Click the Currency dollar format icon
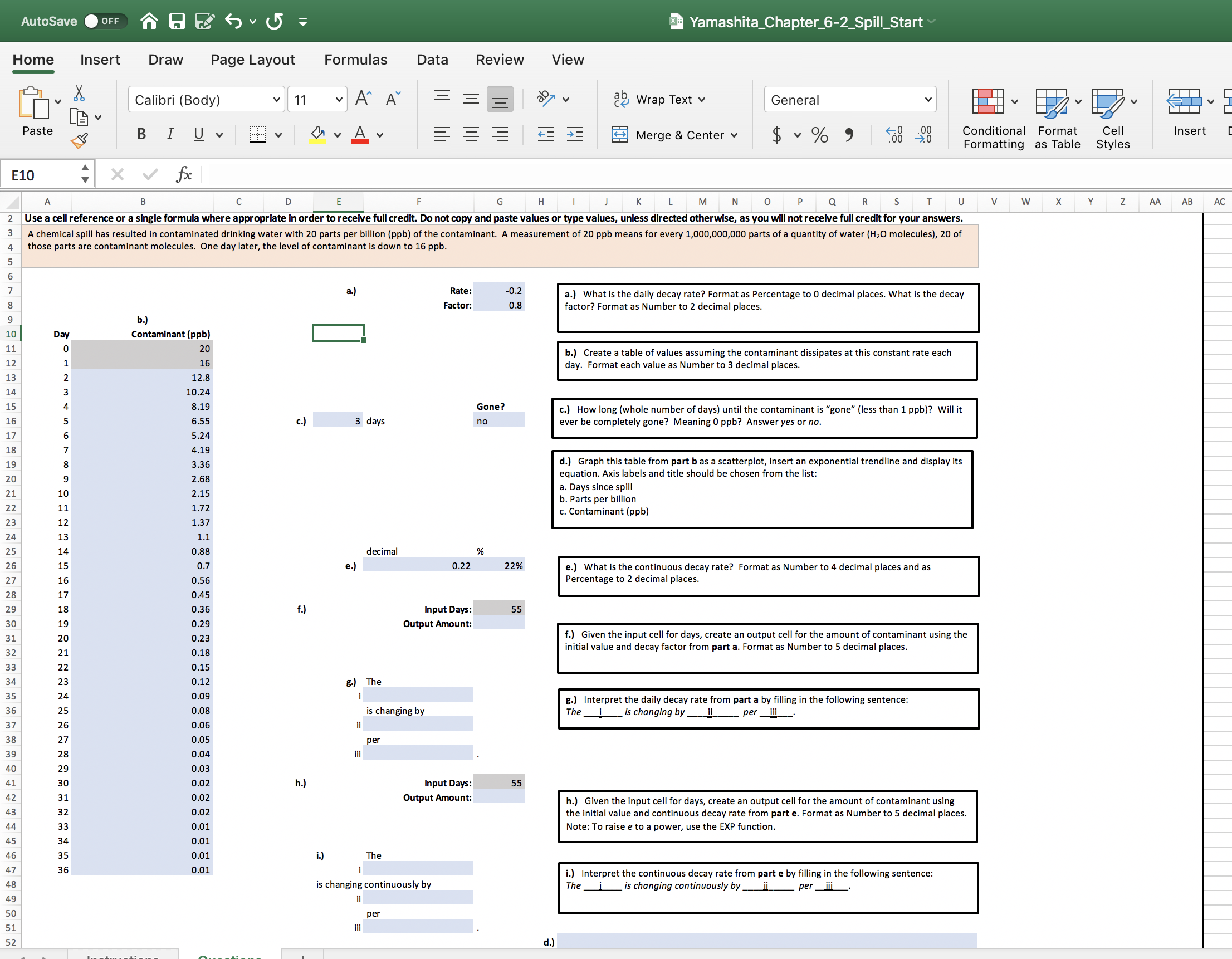Viewport: 1232px width, 959px height. 777,135
